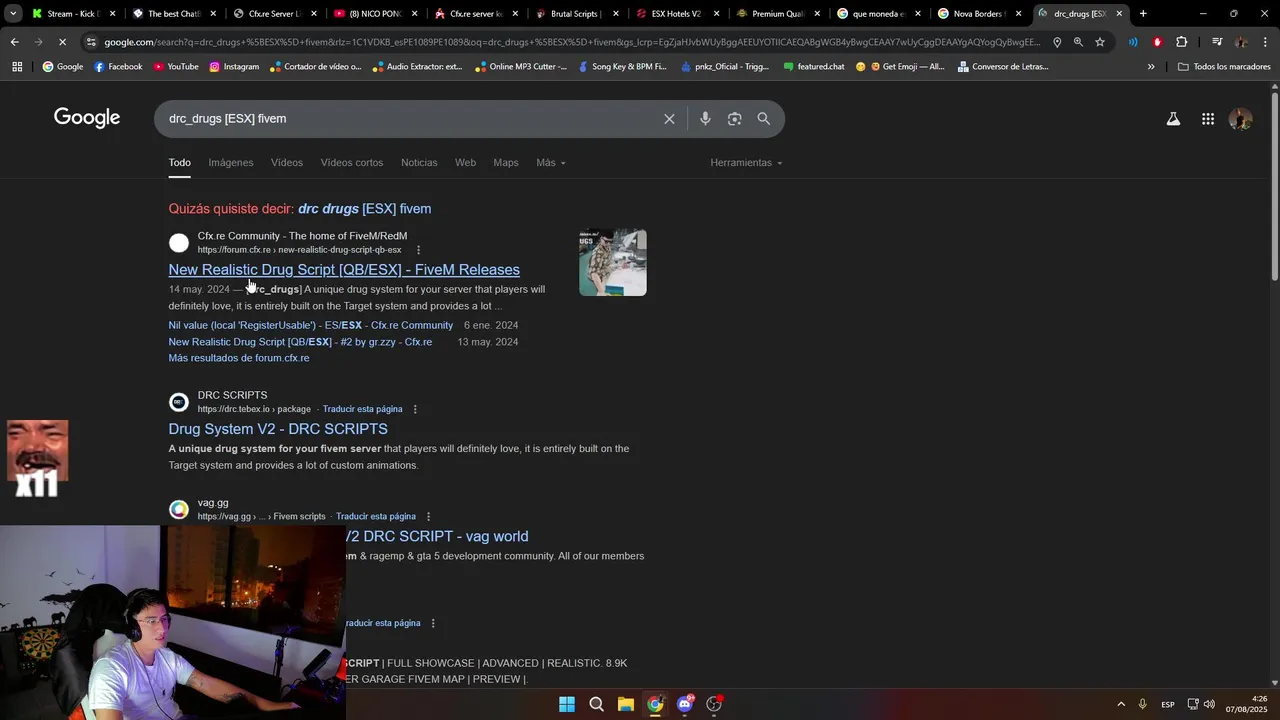Switch to Videos results tab
This screenshot has width=1280, height=720.
click(286, 163)
